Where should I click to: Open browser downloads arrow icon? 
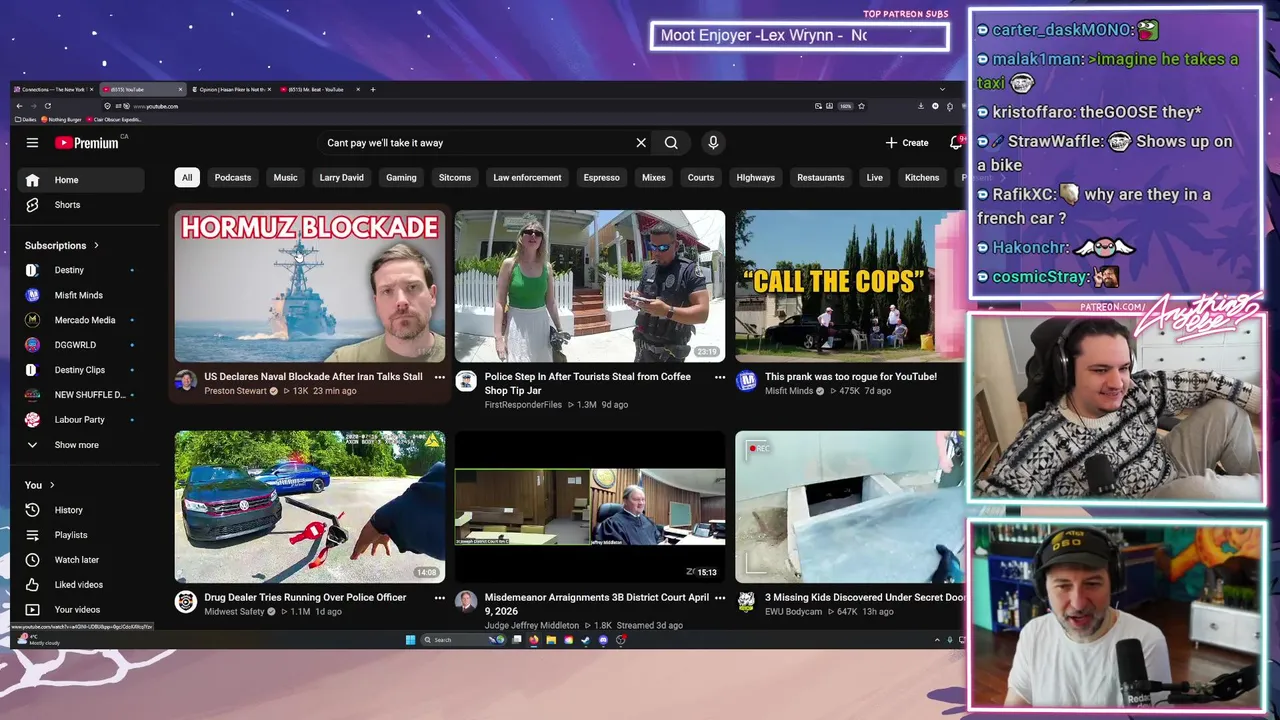[921, 106]
